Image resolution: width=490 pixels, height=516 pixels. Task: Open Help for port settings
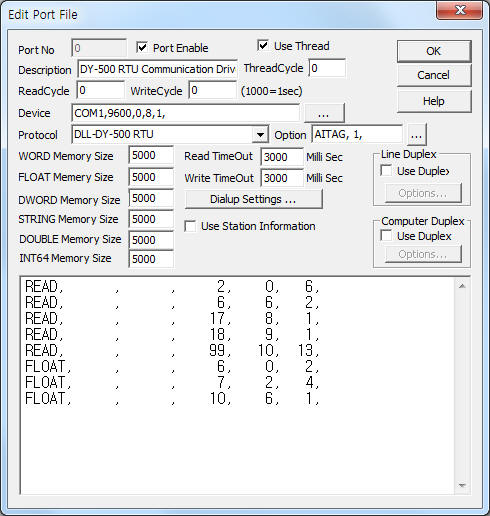434,101
